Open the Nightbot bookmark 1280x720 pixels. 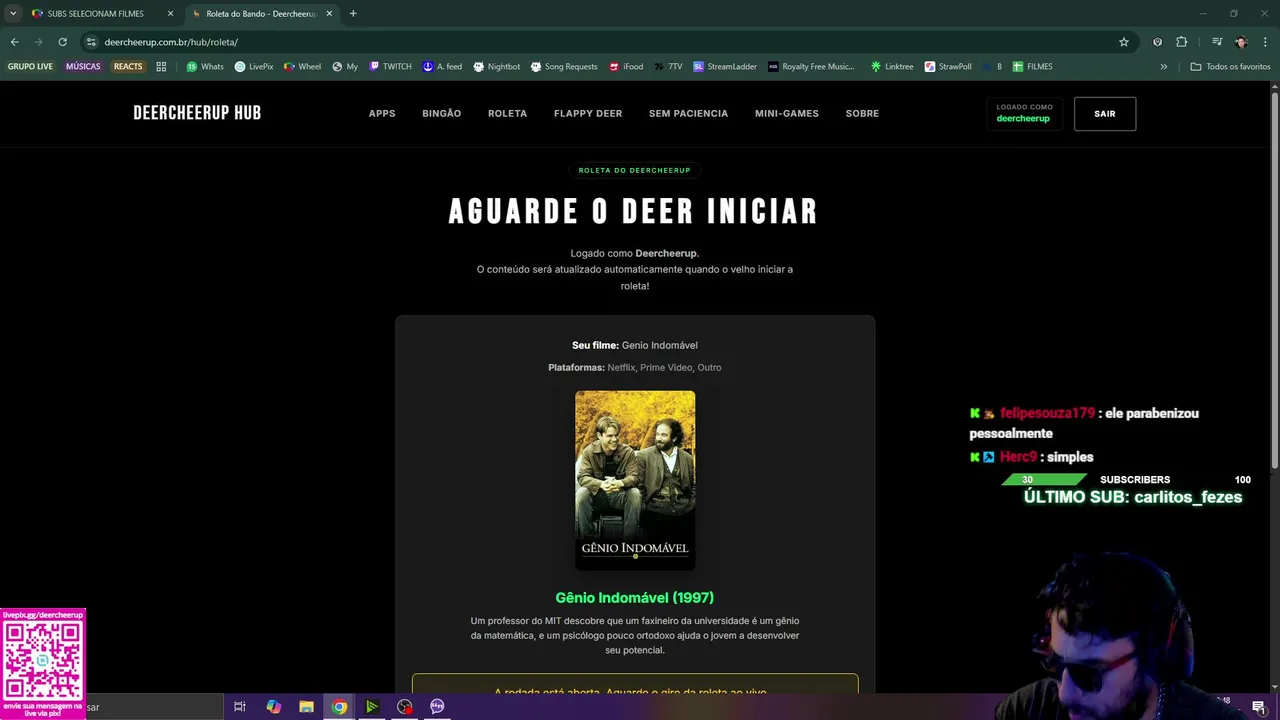click(x=497, y=67)
